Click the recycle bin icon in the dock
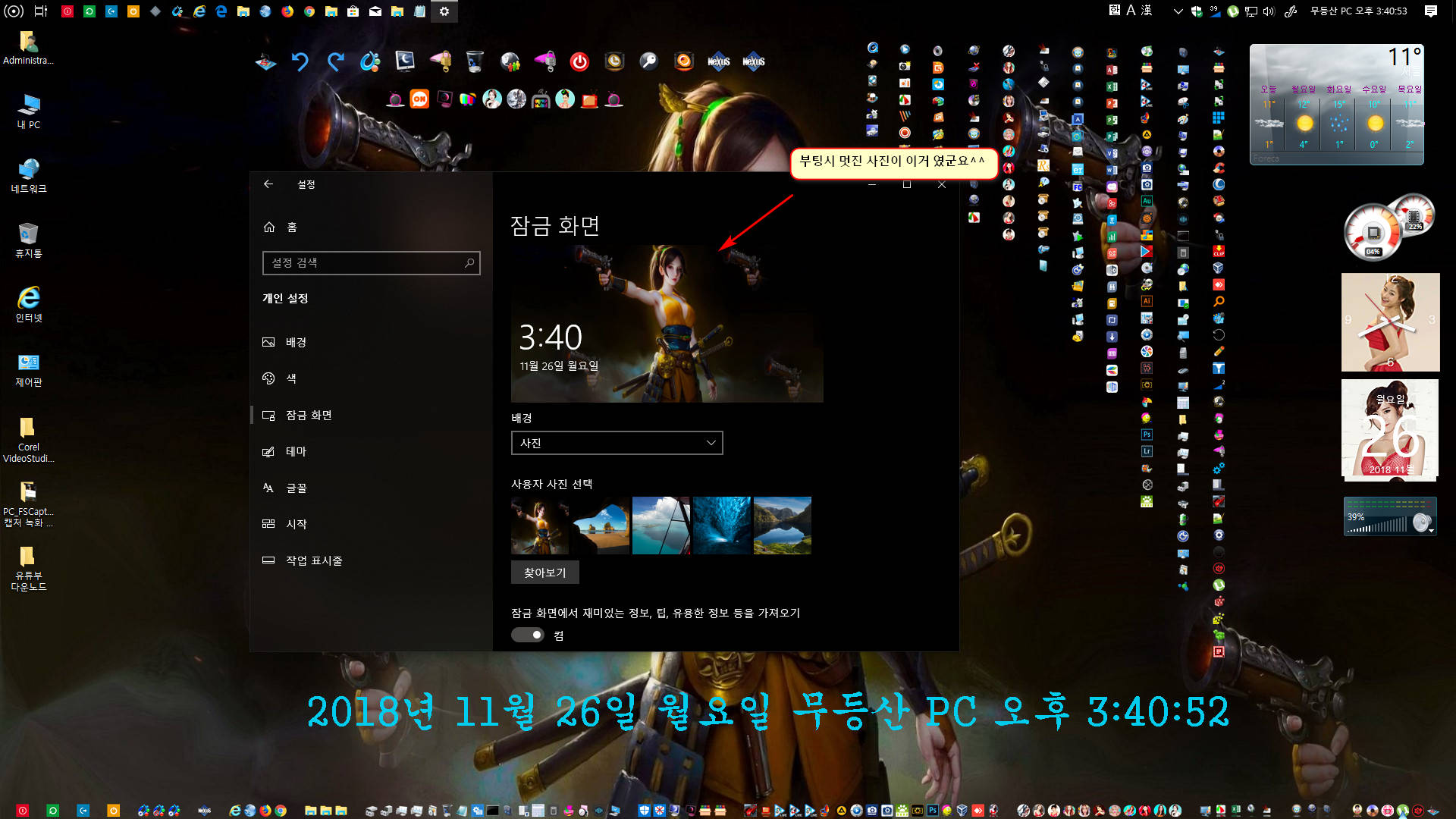Viewport: 1456px width, 819px height. (x=475, y=61)
